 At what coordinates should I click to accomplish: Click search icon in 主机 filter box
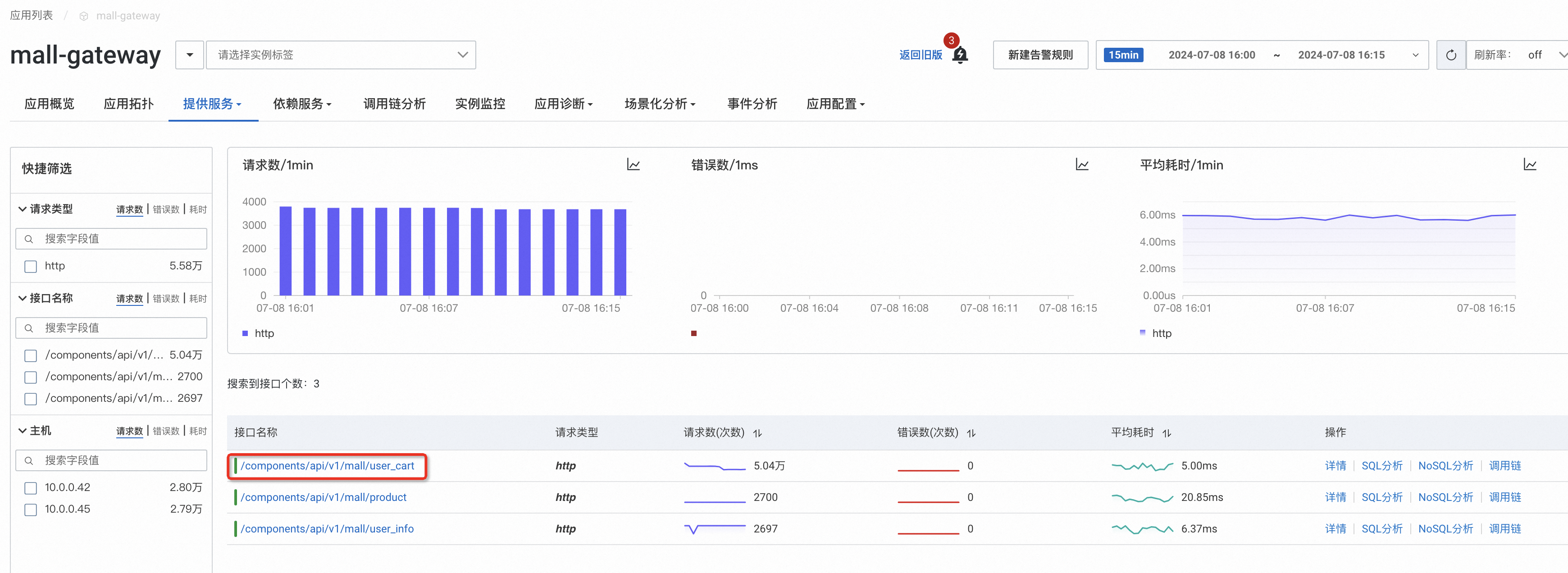tap(28, 460)
